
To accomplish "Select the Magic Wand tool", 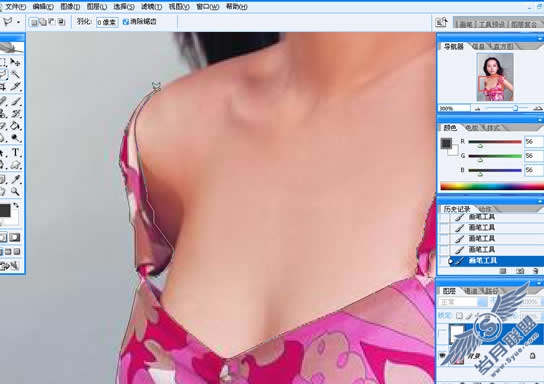I will (15, 74).
